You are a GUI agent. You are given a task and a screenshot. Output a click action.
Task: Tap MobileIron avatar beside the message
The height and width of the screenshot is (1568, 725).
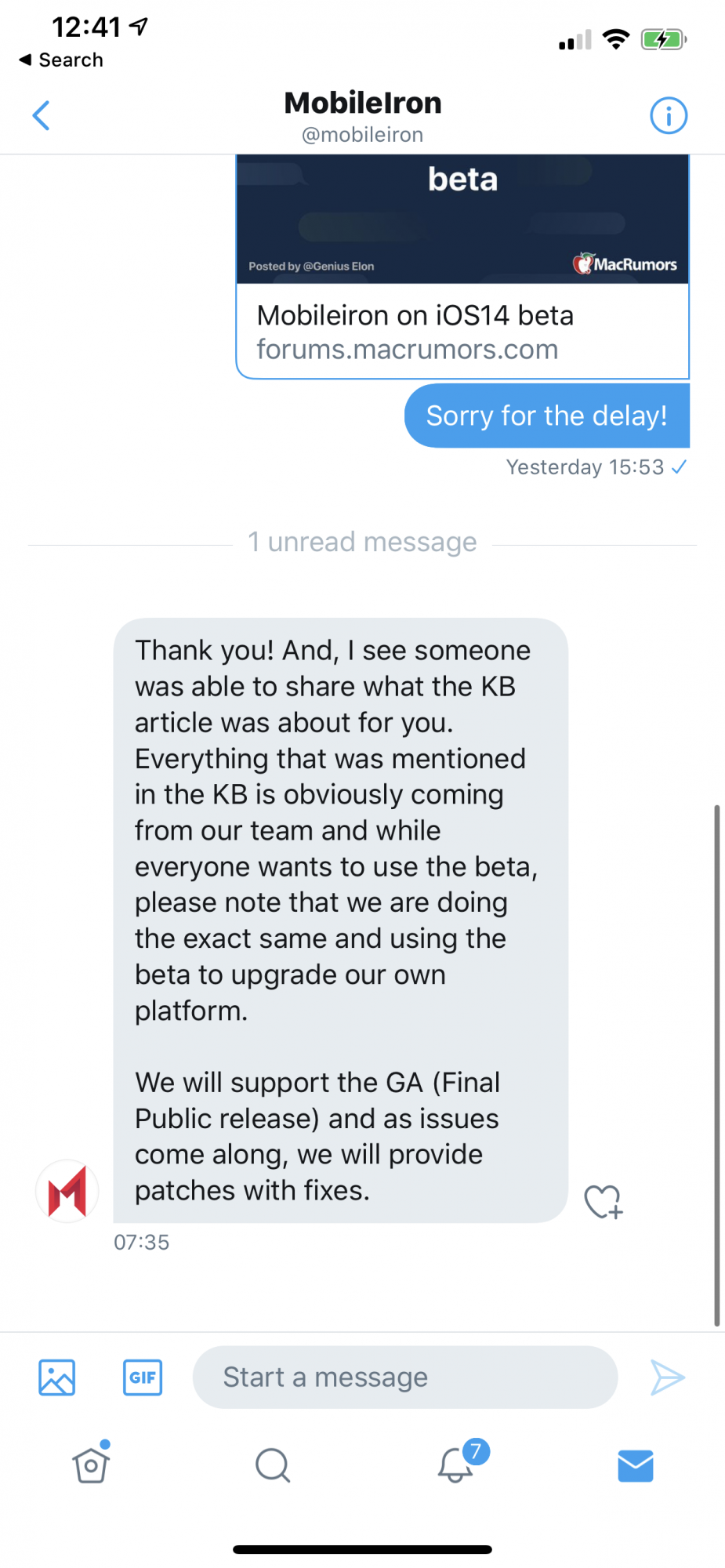point(67,1192)
